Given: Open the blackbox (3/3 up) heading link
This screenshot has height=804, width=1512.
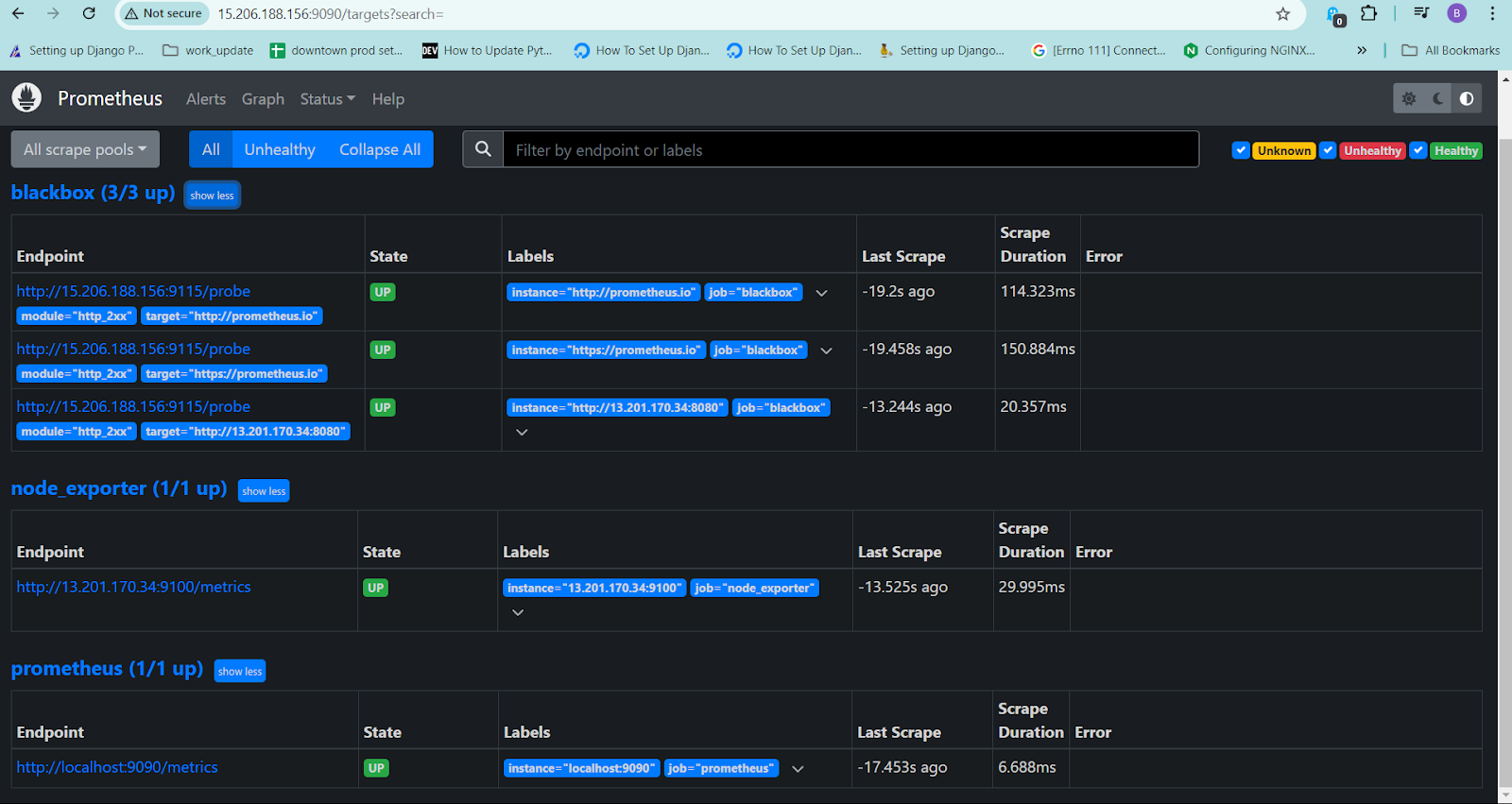Looking at the screenshot, I should coord(93,192).
